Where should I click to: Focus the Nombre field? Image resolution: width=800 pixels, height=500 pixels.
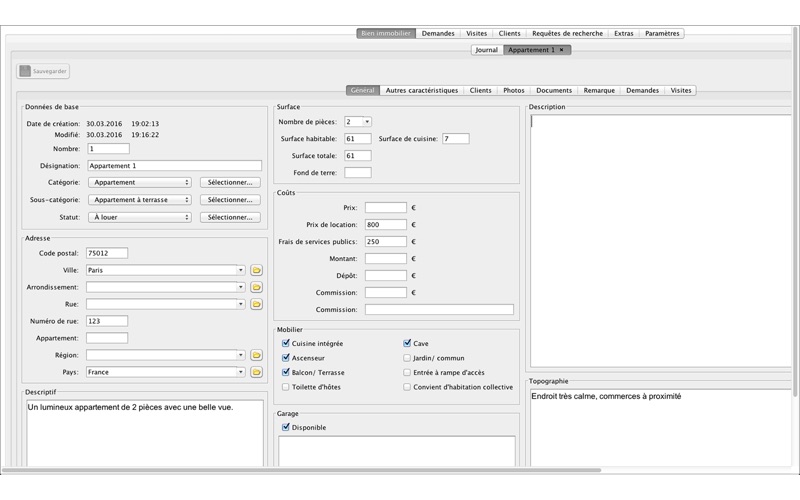109,149
